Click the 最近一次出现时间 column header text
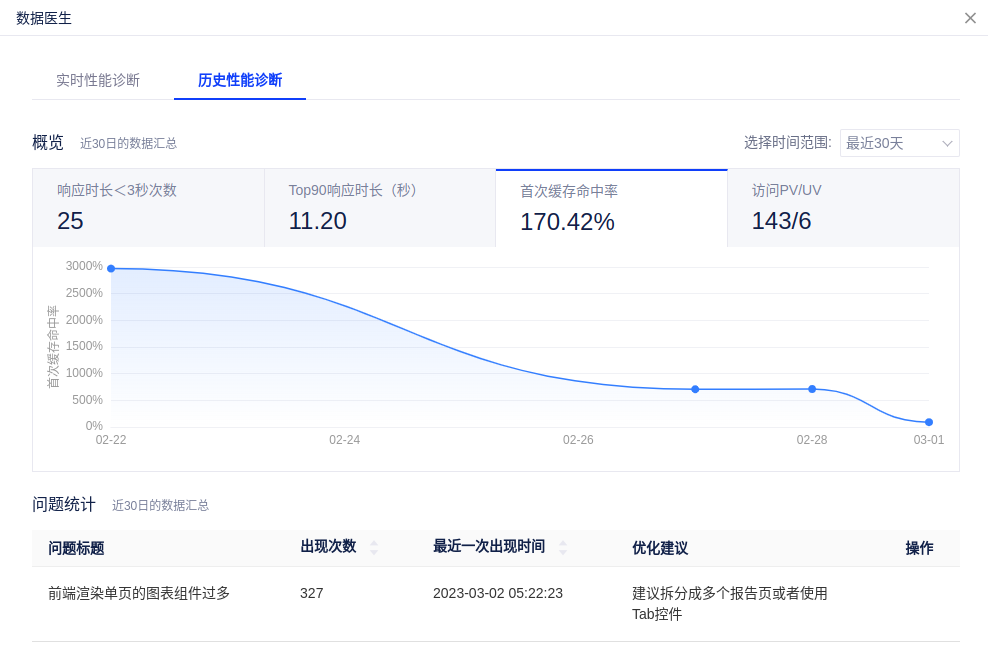988x653 pixels. (489, 546)
